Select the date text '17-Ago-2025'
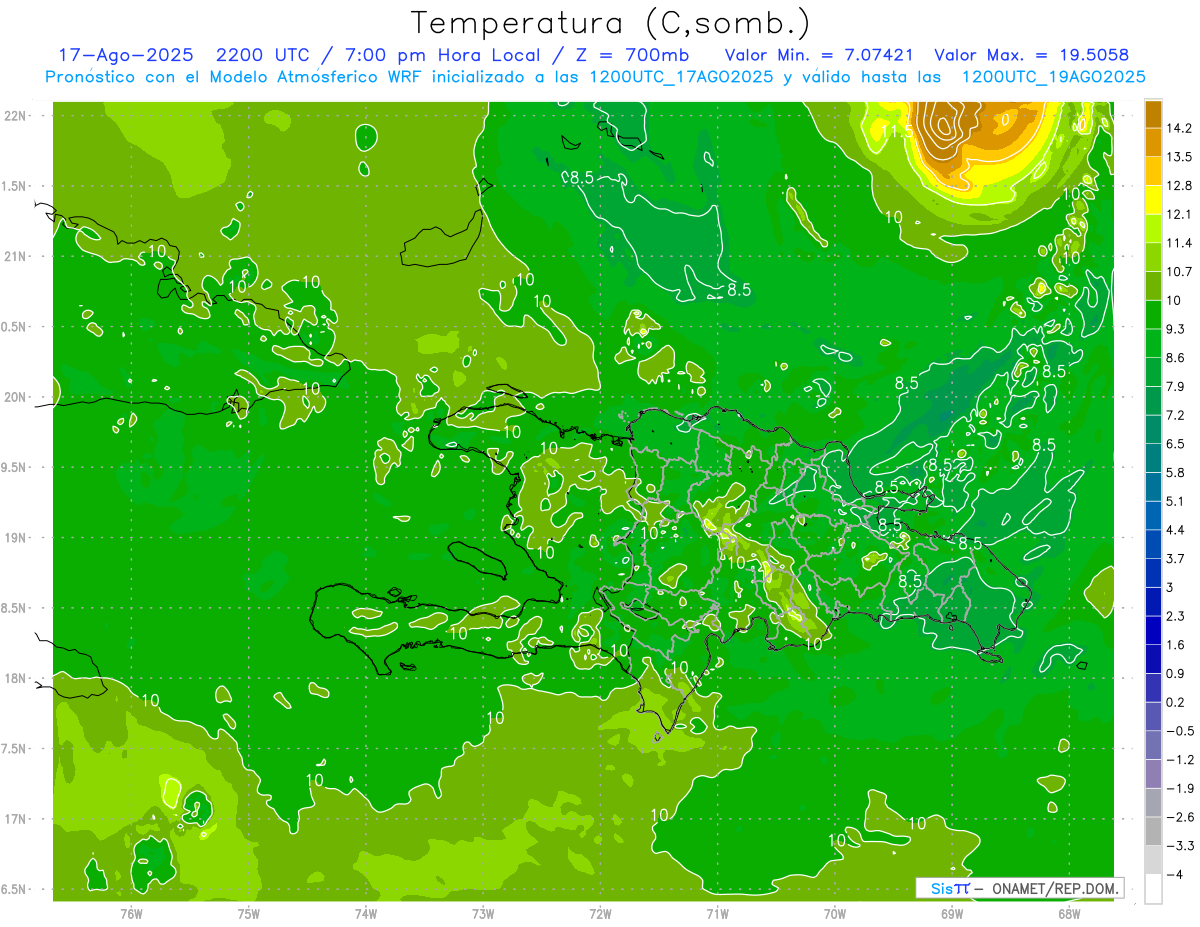Screen dimensions: 1200x927 125,55
